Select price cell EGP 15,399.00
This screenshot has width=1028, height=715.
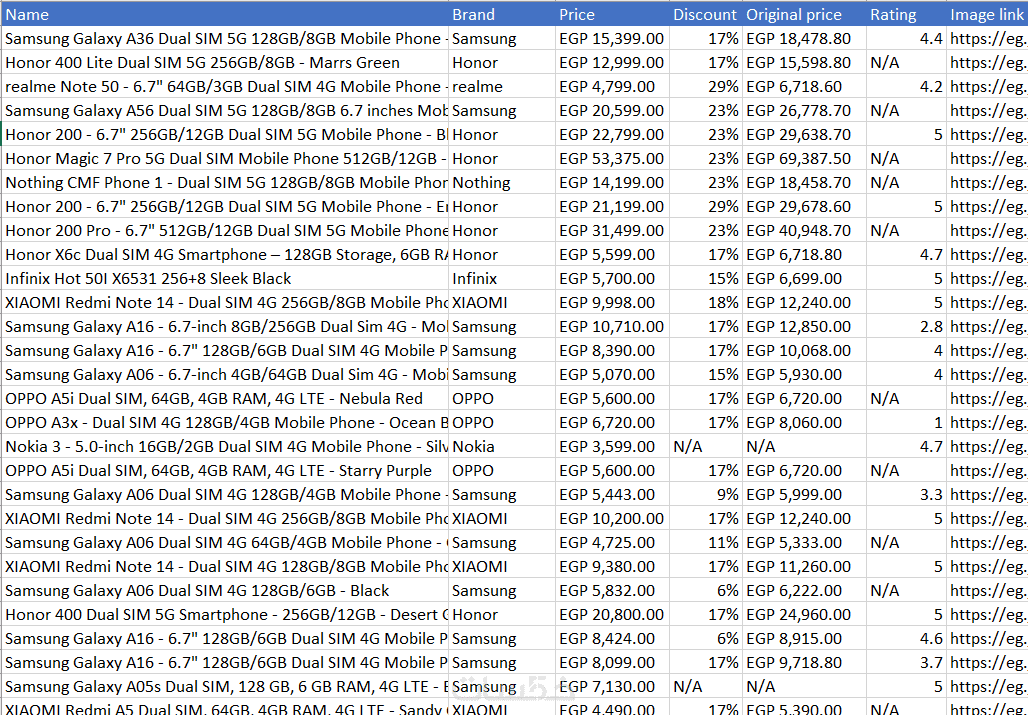(x=612, y=39)
